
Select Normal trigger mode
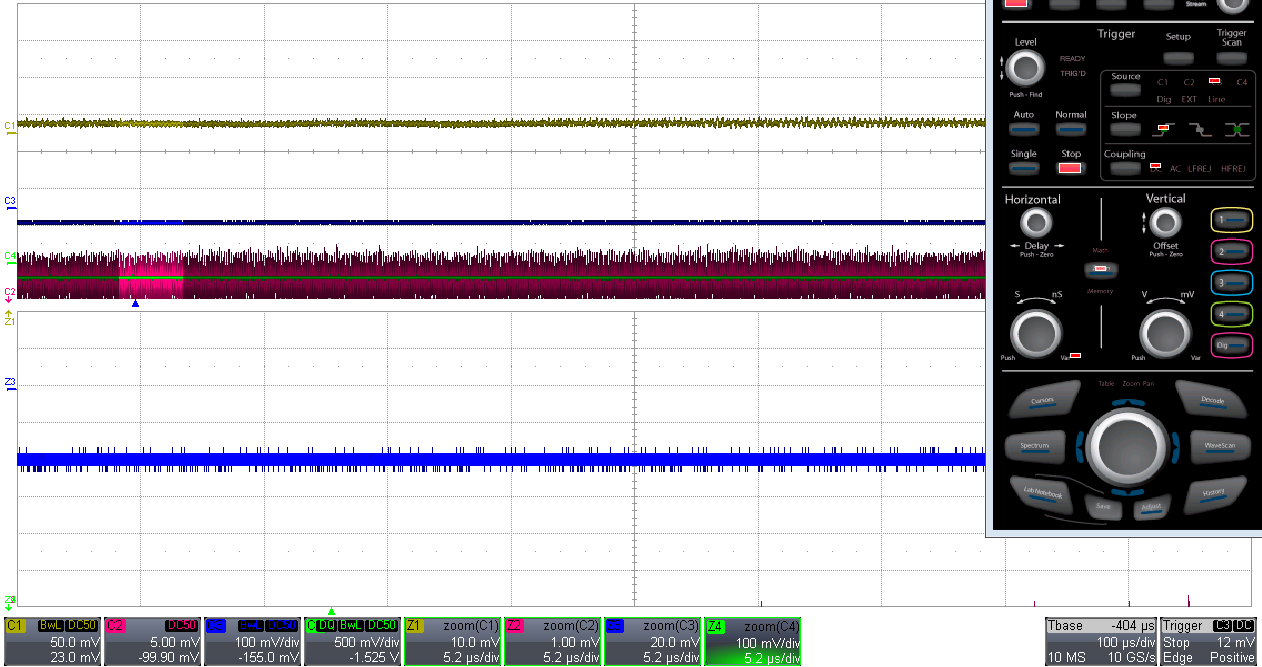[1070, 130]
